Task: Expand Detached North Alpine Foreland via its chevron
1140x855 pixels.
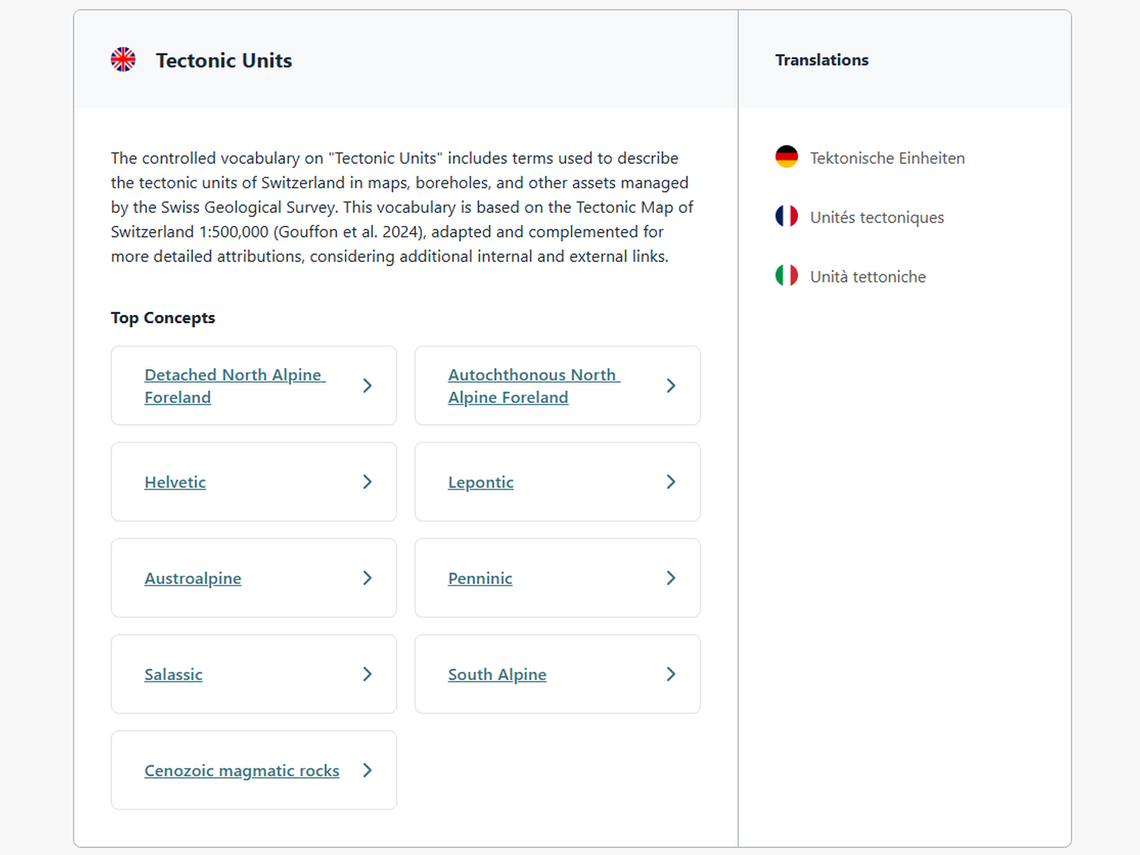Action: coord(367,386)
